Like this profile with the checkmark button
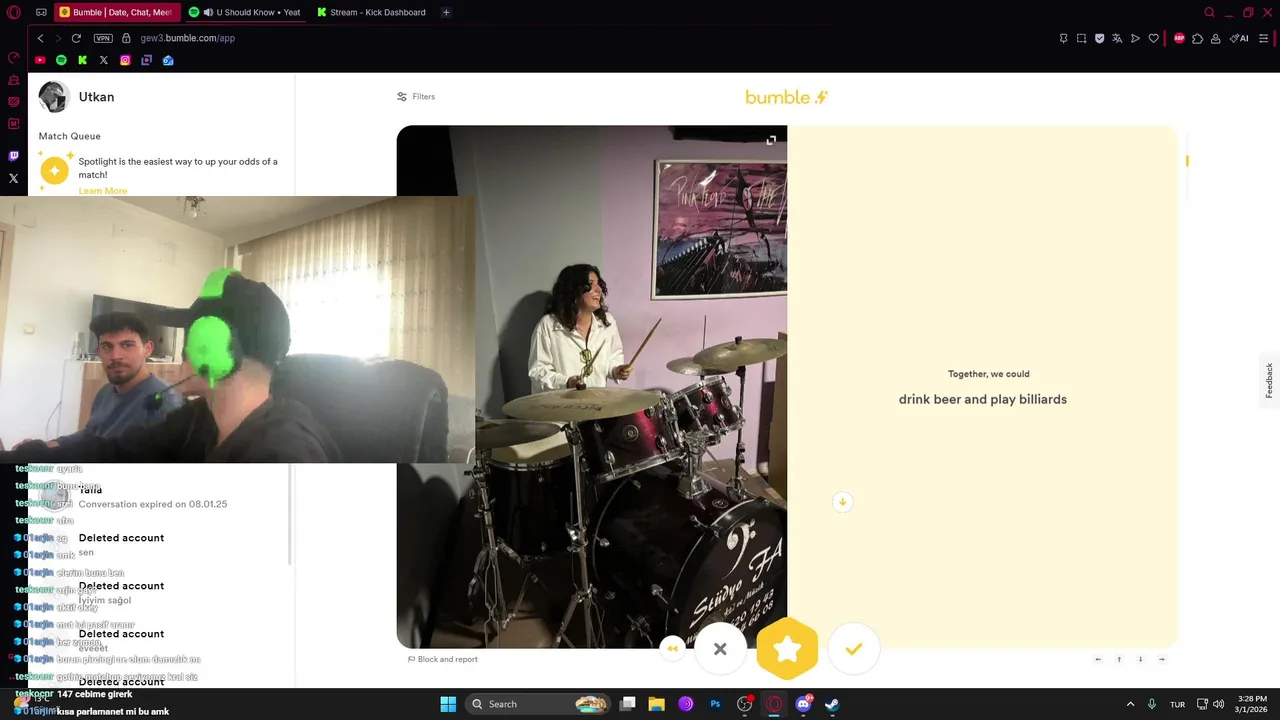This screenshot has width=1280, height=720. [x=854, y=649]
